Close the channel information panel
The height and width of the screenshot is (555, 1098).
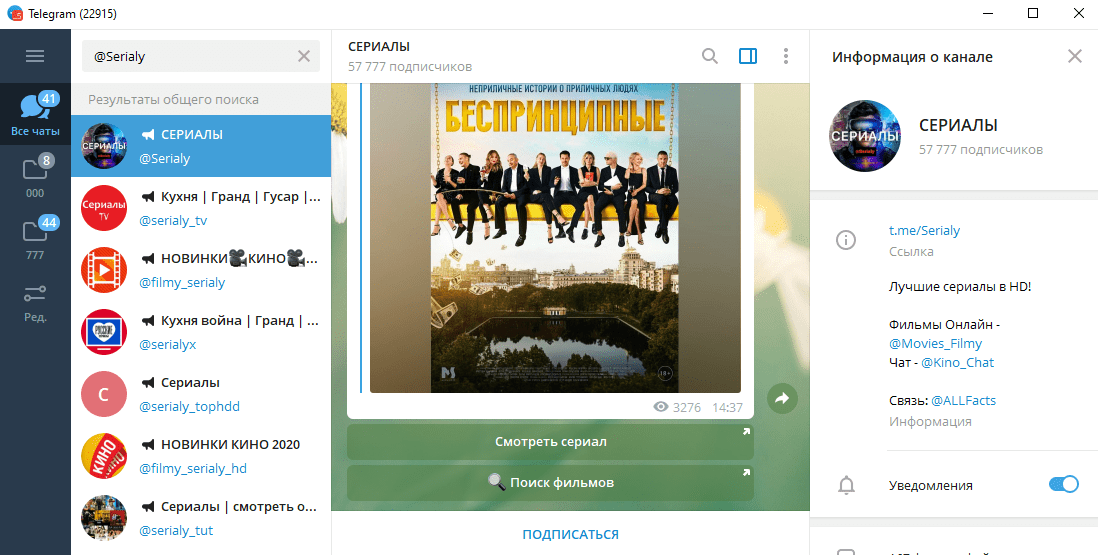1075,56
